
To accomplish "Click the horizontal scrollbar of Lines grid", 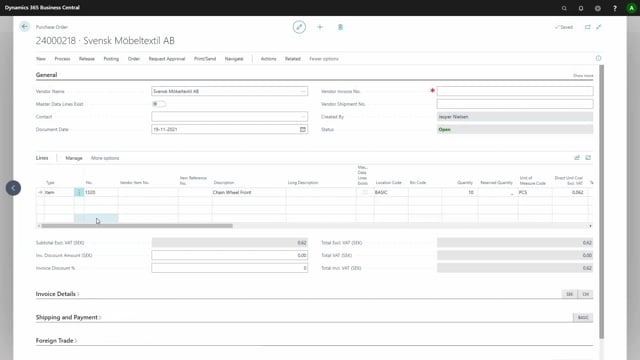I will [137, 226].
